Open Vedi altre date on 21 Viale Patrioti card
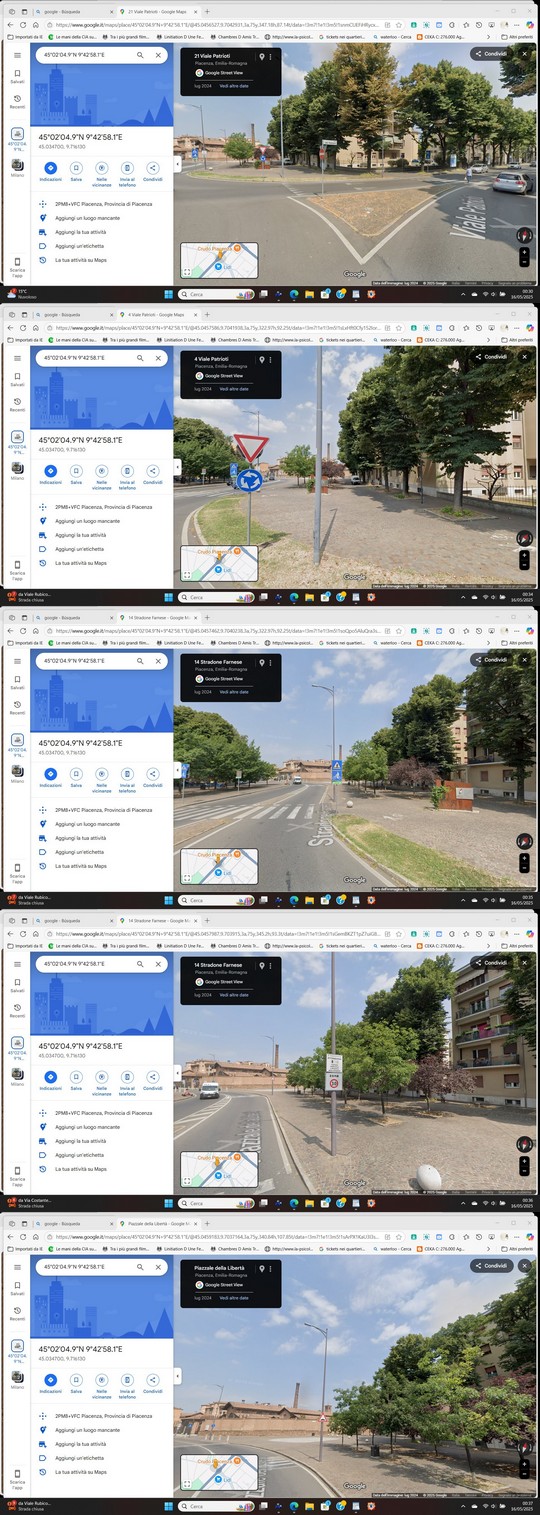 coord(234,86)
